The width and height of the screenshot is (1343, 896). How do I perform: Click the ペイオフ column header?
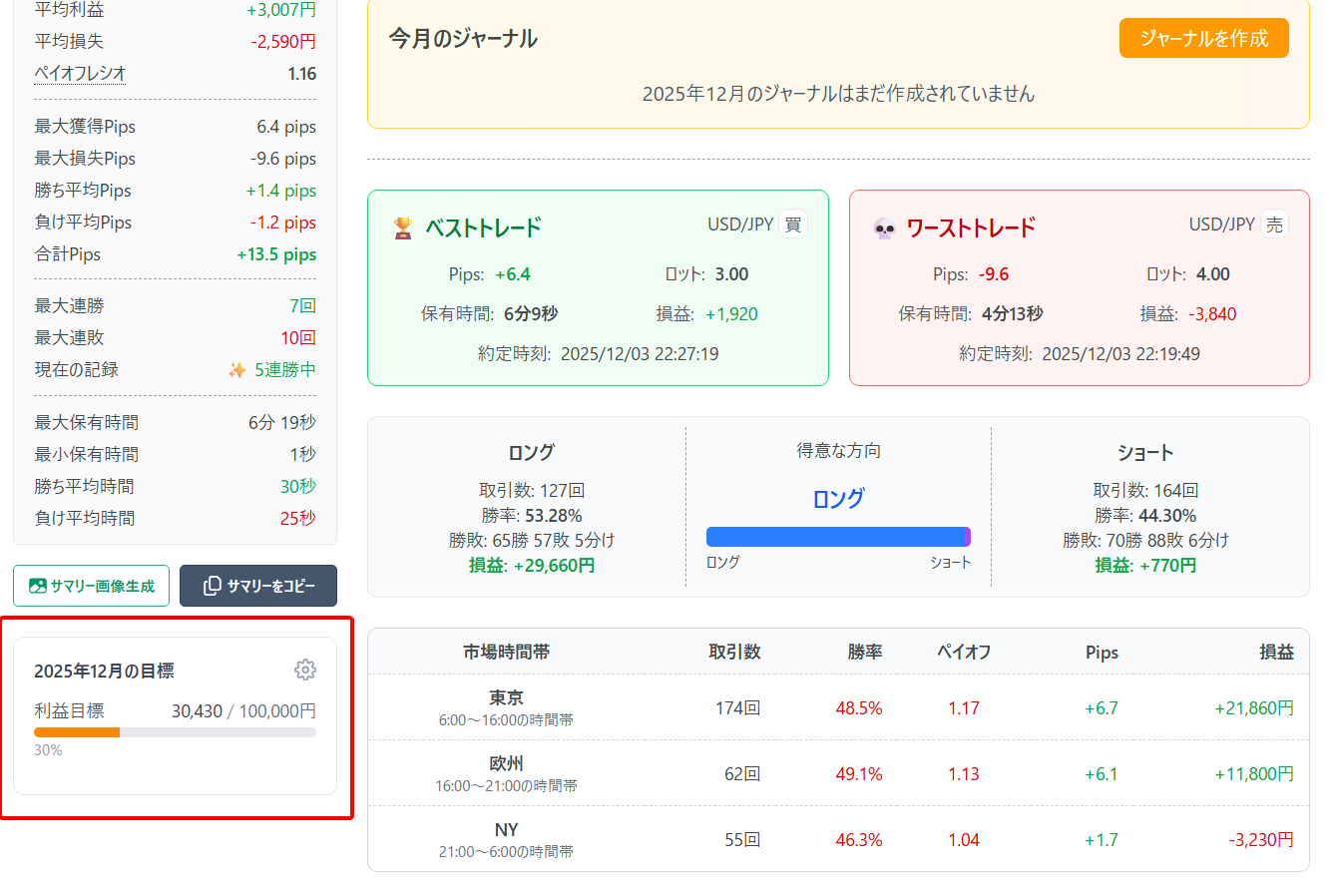pos(963,652)
